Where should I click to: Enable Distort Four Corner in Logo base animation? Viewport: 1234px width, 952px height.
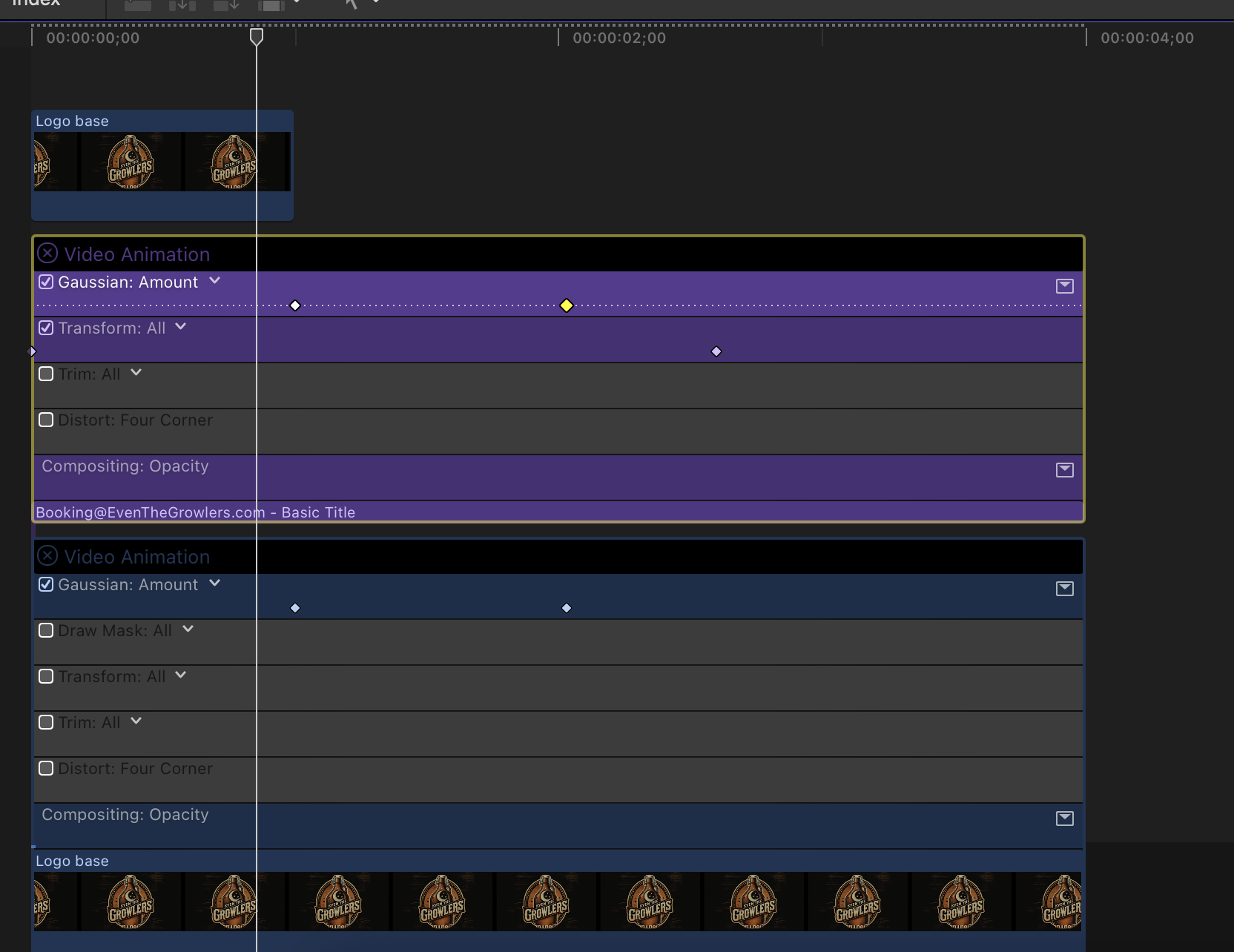tap(46, 768)
